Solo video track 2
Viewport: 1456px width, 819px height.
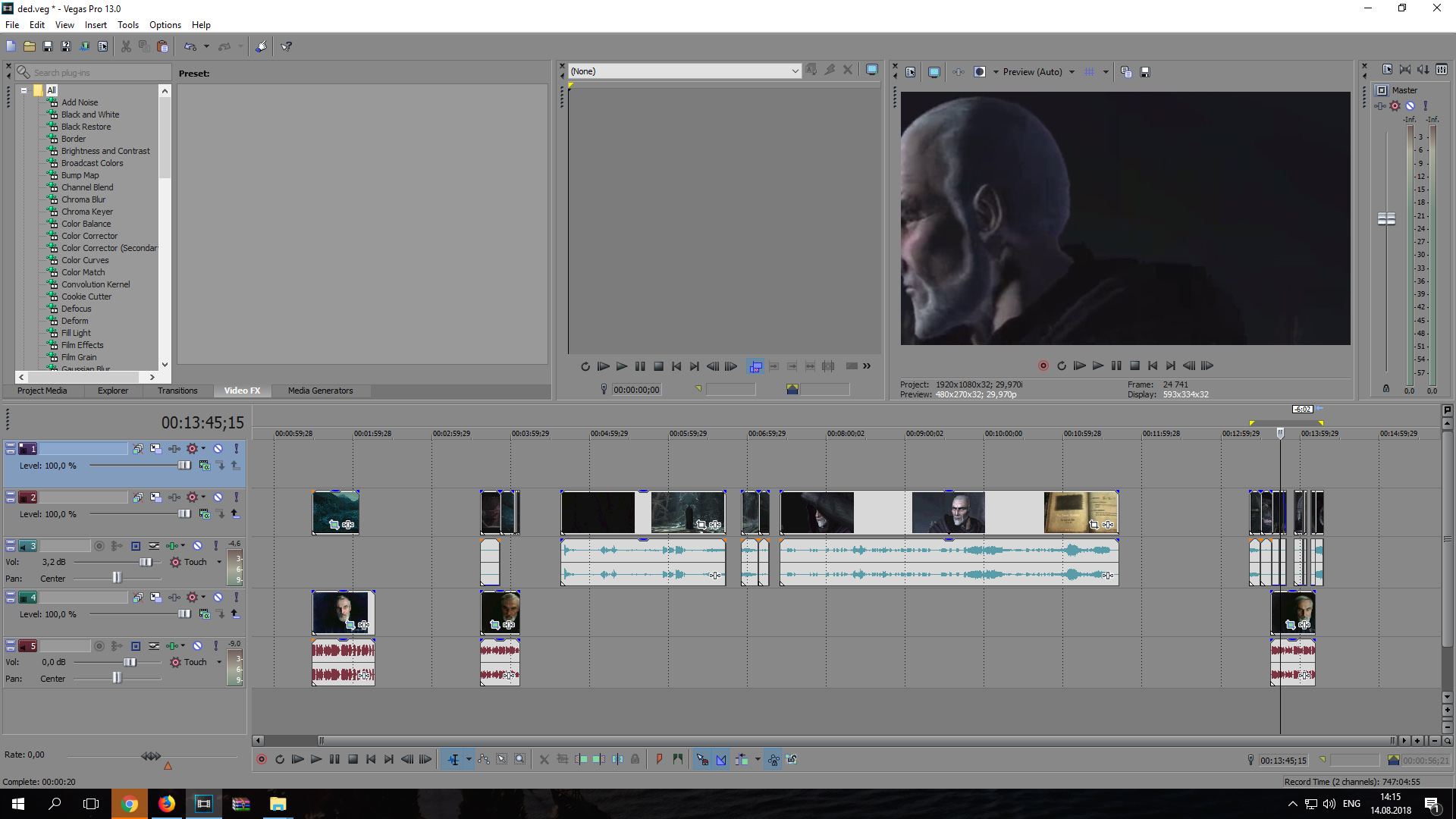236,497
